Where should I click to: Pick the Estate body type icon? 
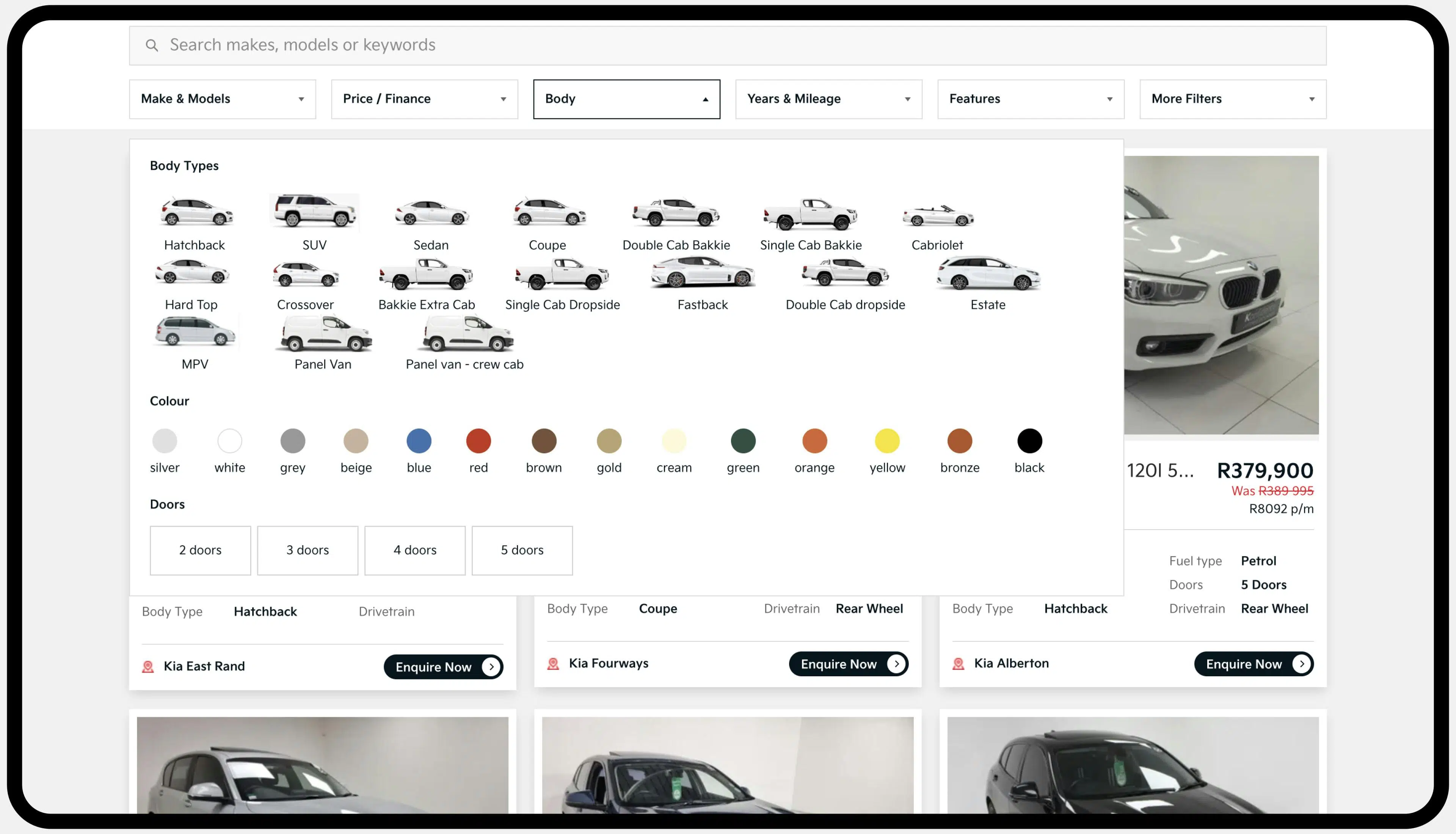[987, 274]
